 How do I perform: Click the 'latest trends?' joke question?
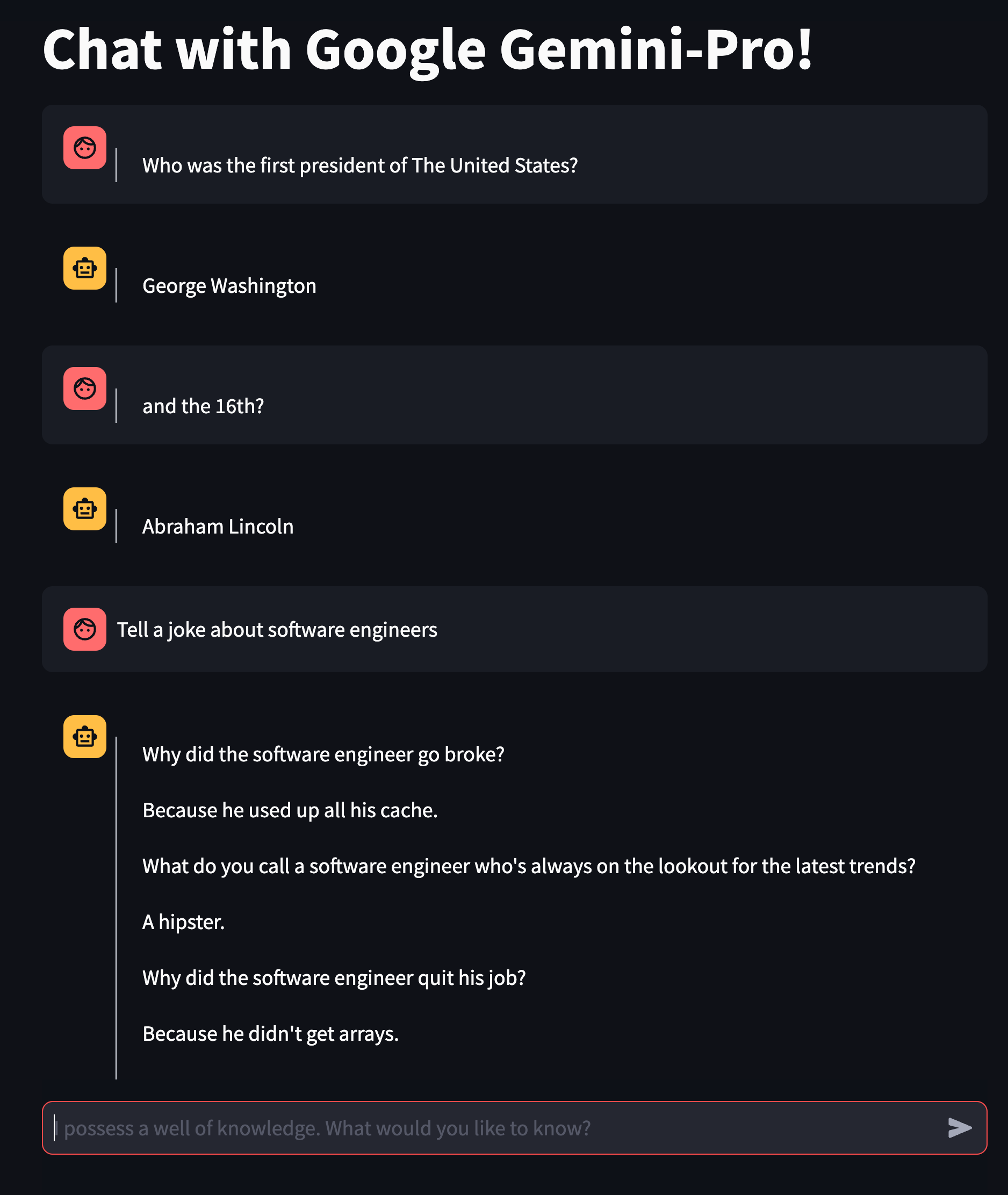(529, 866)
